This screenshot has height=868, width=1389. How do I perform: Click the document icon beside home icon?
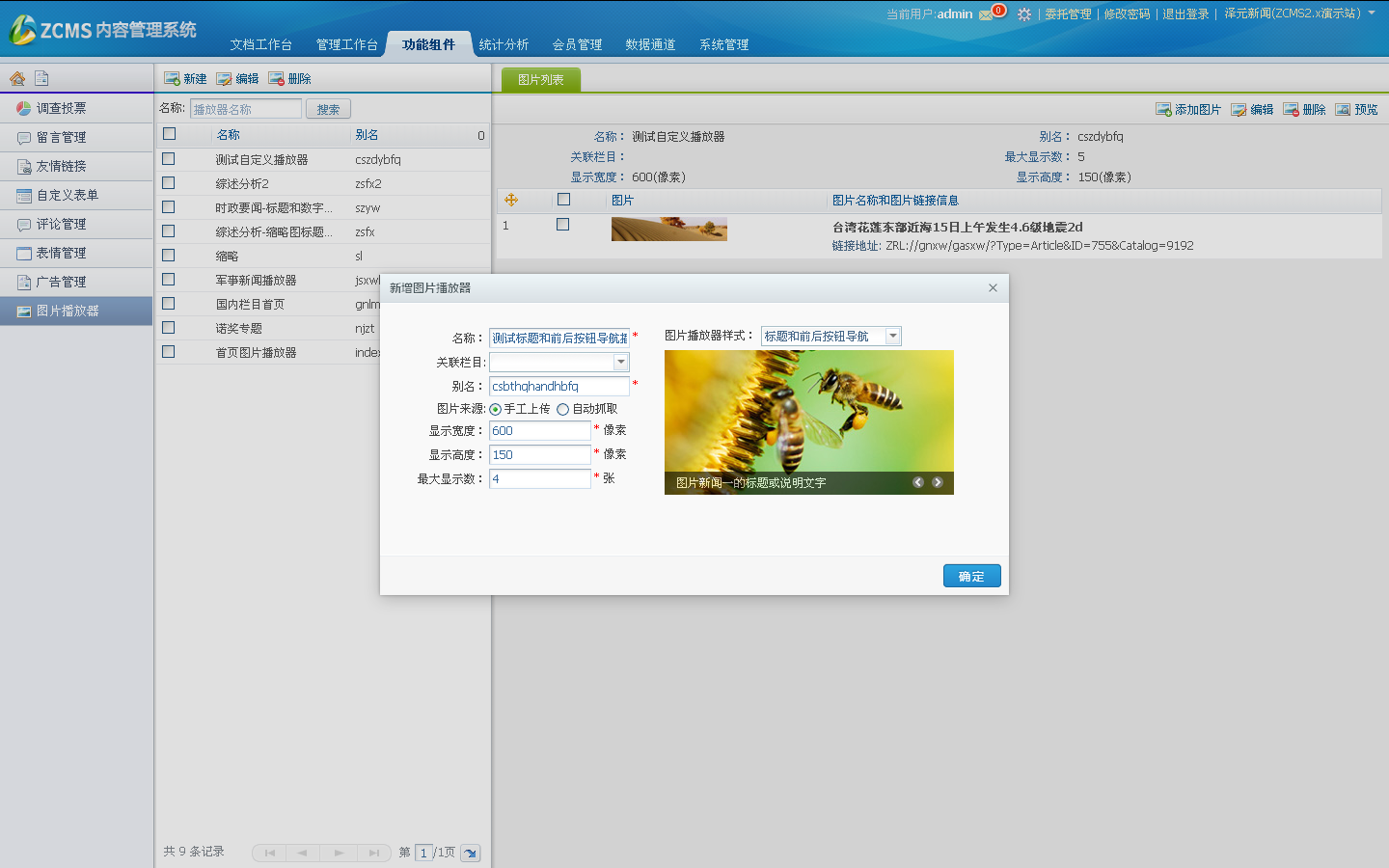(x=41, y=79)
